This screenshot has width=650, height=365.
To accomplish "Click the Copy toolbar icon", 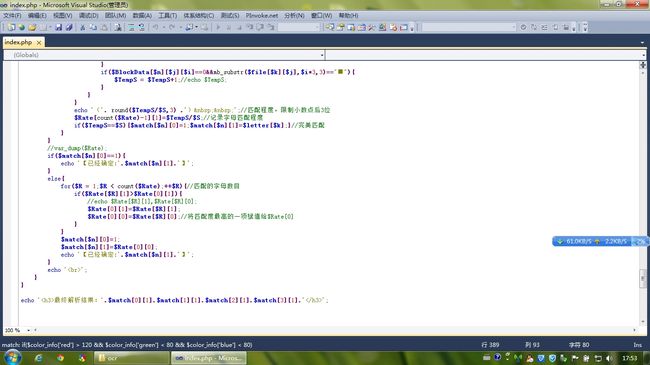I will [93, 27].
